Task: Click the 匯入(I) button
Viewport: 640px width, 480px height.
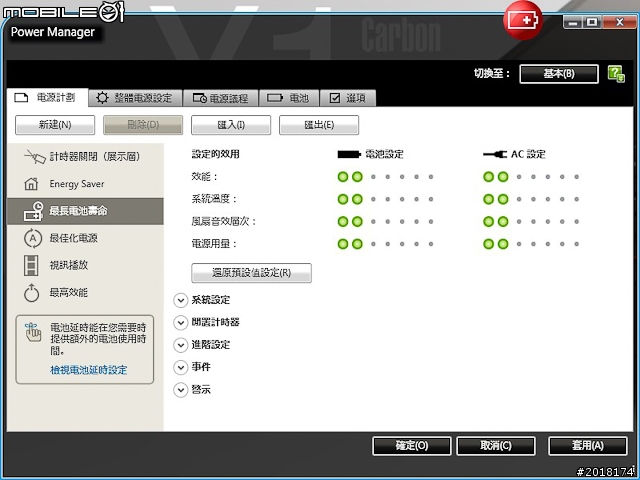Action: (x=231, y=125)
